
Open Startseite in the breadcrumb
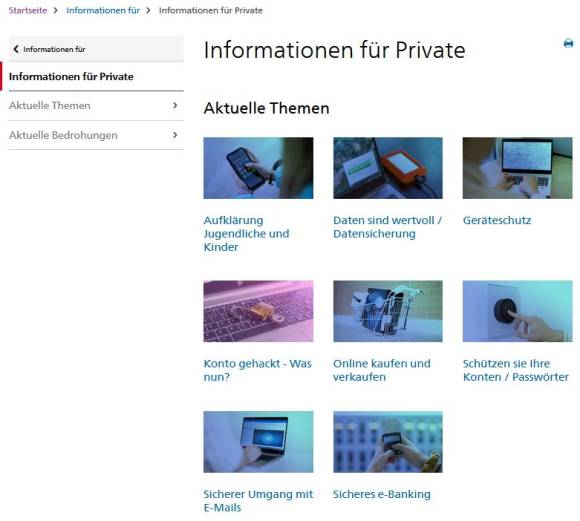[x=28, y=10]
